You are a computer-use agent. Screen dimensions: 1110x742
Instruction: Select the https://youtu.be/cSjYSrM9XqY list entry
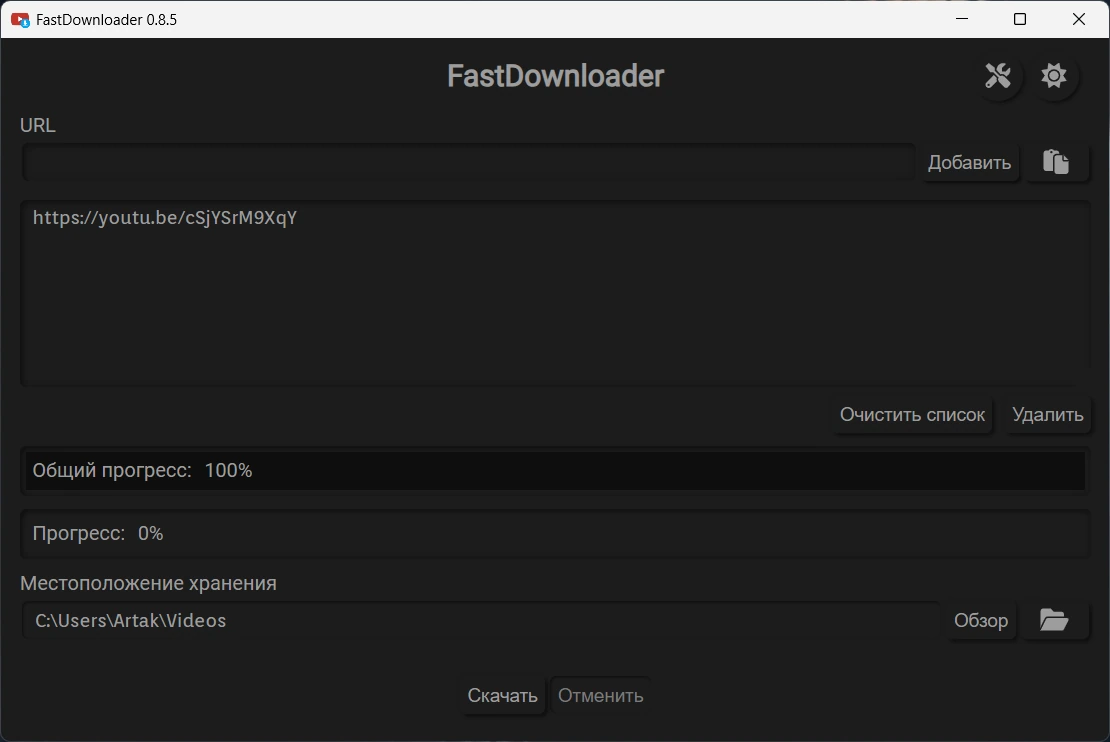[165, 217]
